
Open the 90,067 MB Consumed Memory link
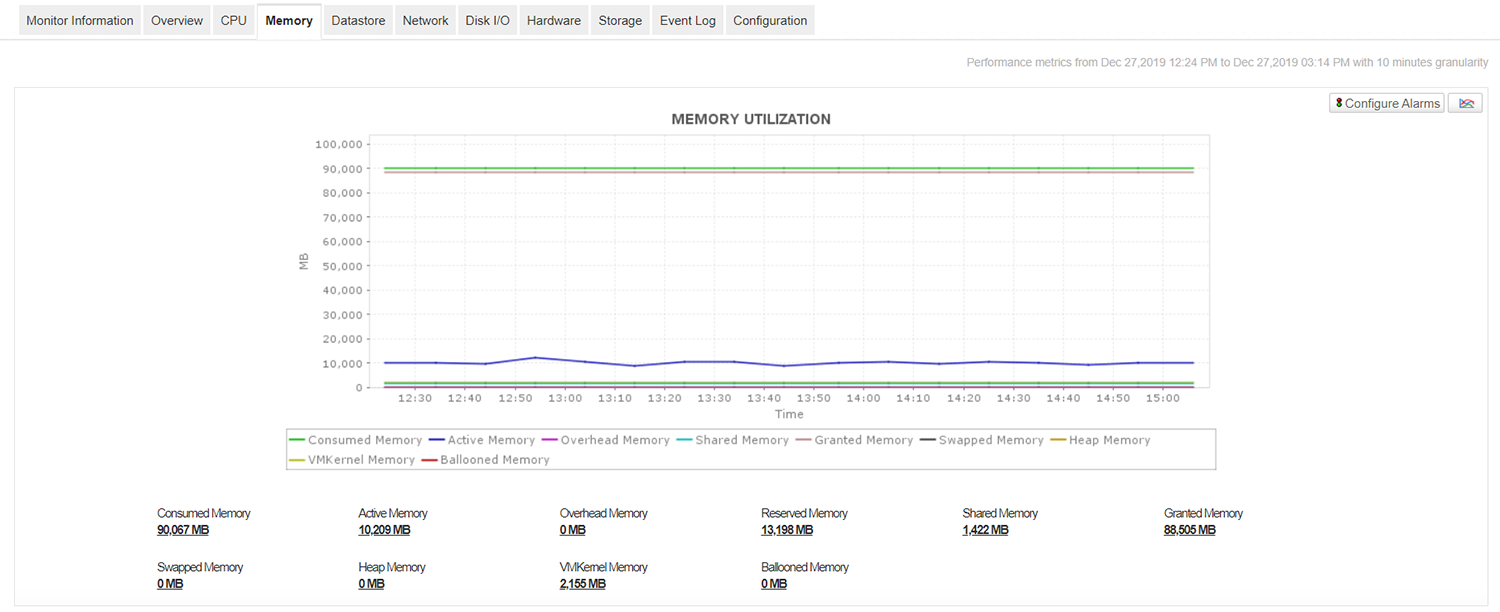(182, 529)
